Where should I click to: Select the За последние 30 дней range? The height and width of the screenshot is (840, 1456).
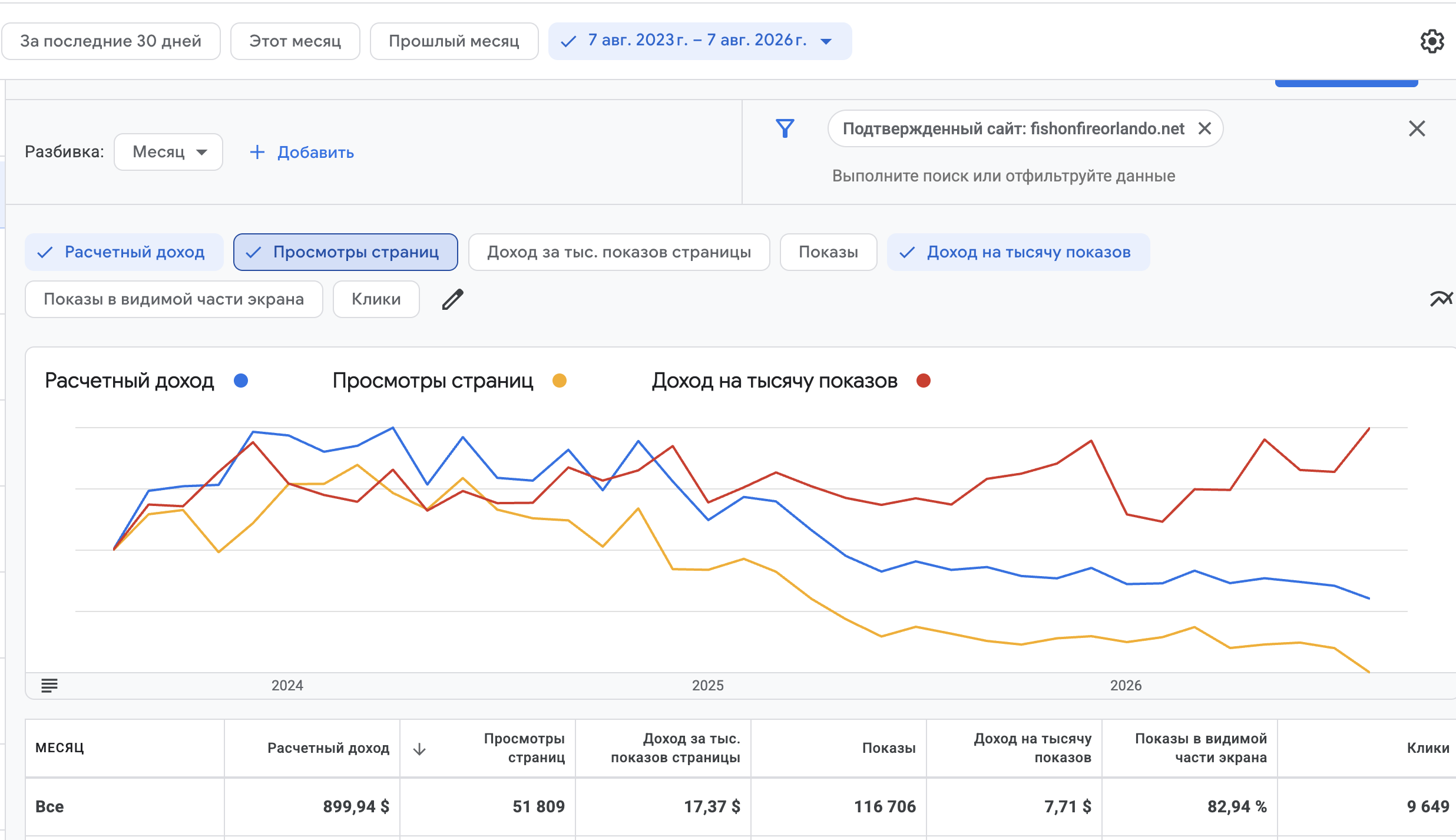[111, 41]
